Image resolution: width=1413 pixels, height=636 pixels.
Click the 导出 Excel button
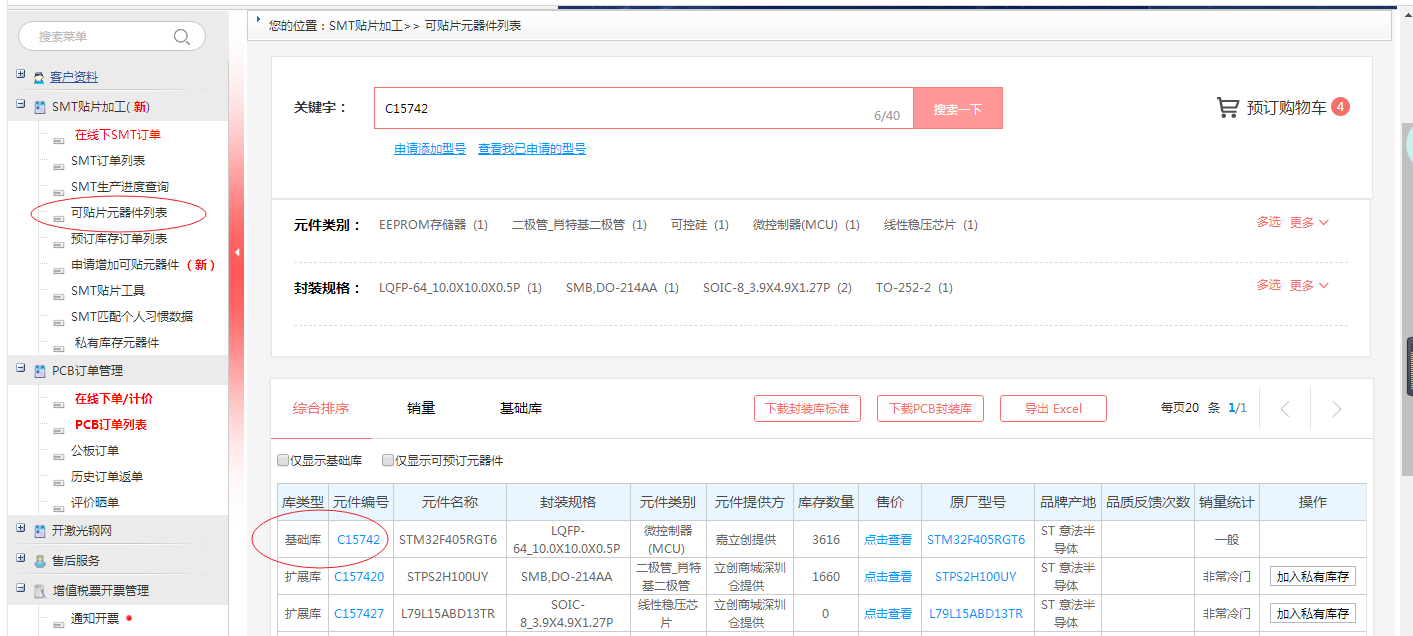1053,408
